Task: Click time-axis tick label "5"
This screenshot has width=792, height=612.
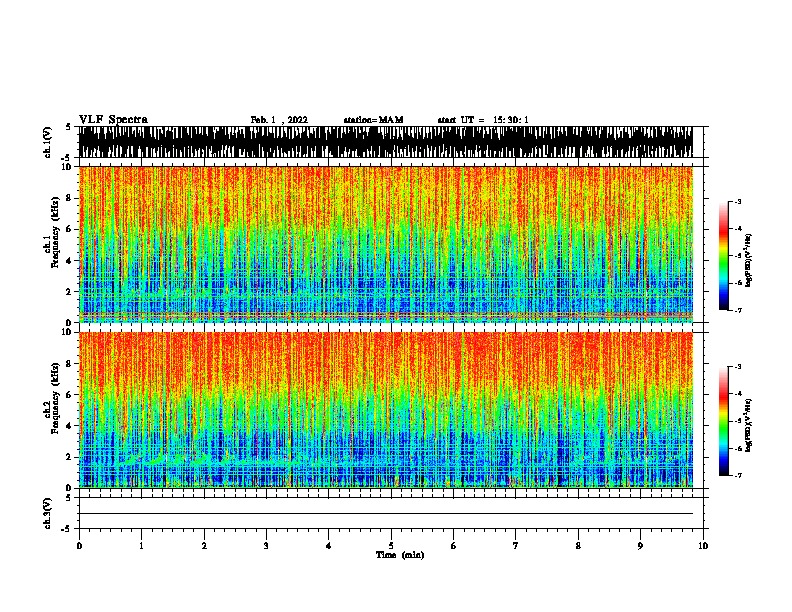Action: pos(391,546)
